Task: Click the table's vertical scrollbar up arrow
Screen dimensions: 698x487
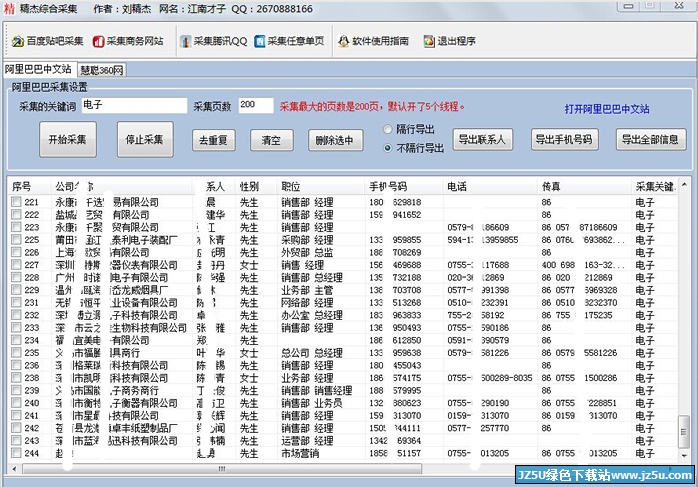Action: click(x=684, y=184)
